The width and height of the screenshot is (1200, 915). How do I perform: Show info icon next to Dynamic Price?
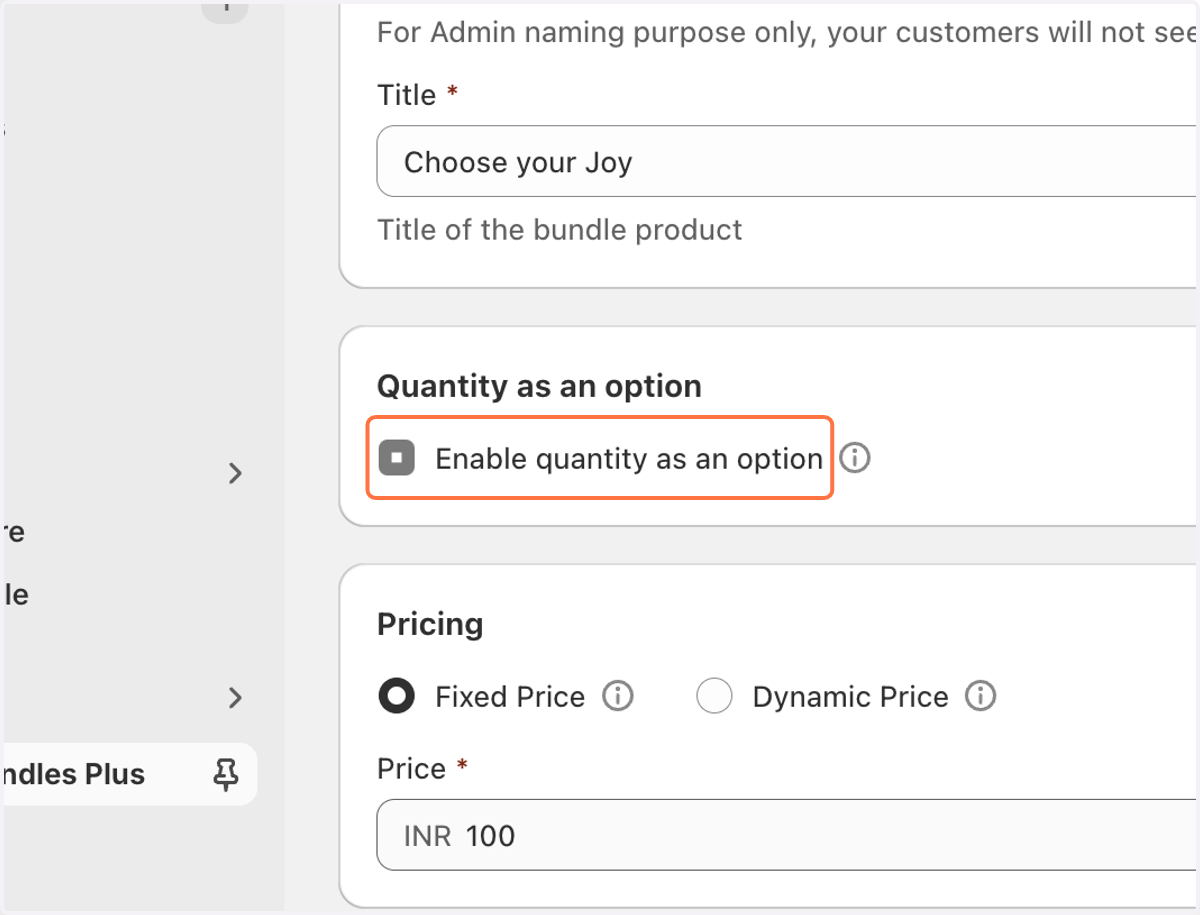click(x=981, y=696)
